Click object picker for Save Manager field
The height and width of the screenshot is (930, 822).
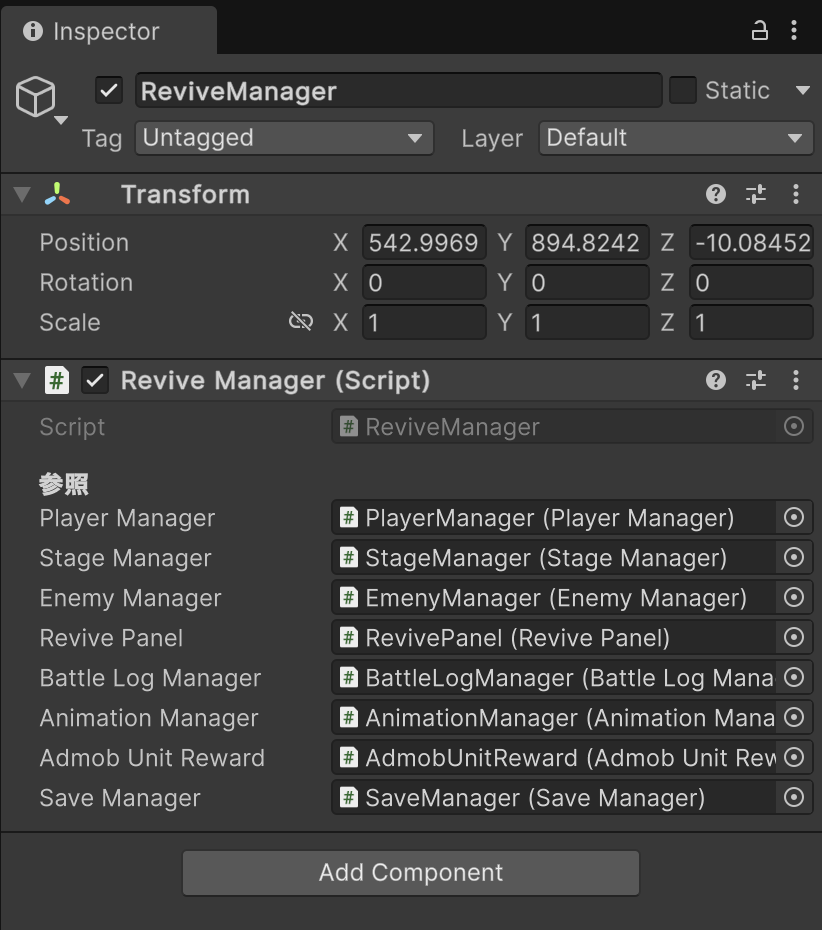click(x=794, y=798)
